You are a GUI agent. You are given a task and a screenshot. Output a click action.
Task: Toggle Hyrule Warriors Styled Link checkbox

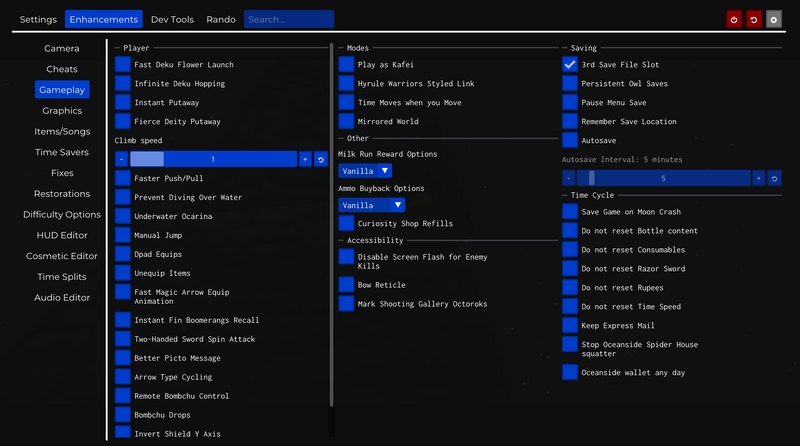tap(346, 83)
